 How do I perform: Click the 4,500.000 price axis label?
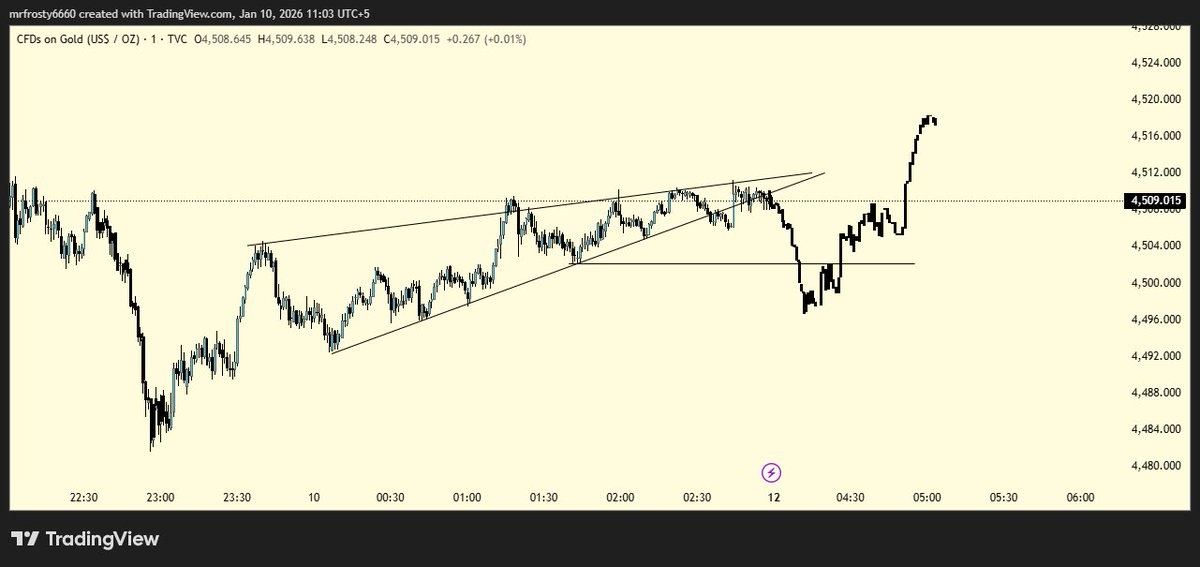[1157, 283]
